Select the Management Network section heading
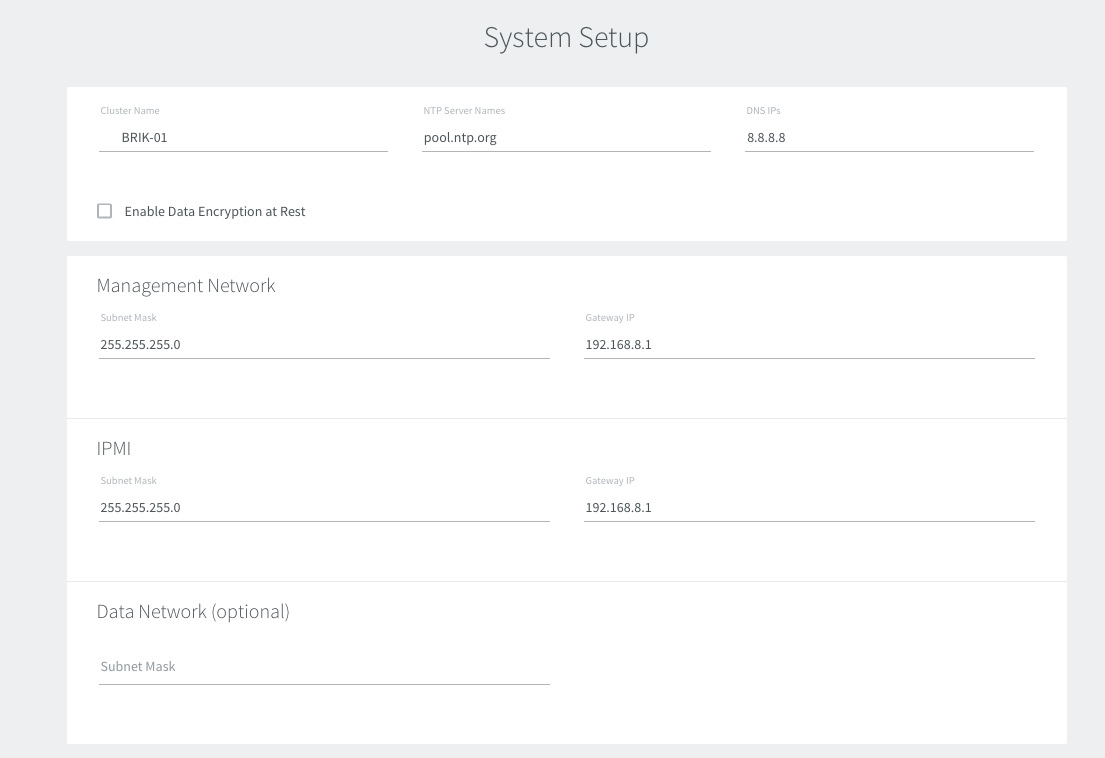The image size is (1105, 758). tap(186, 285)
